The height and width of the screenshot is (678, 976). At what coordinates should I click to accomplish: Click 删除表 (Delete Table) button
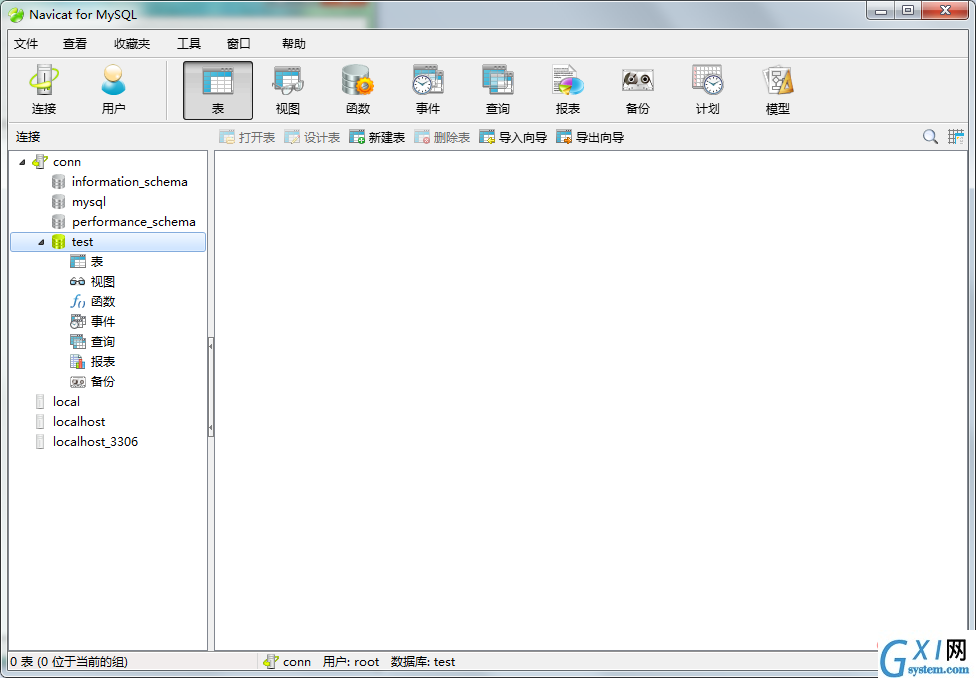click(x=442, y=137)
